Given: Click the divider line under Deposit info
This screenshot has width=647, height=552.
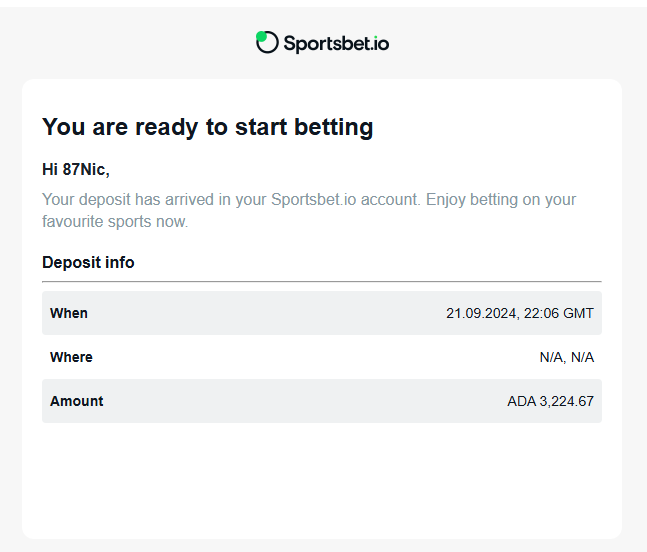Looking at the screenshot, I should 321,282.
